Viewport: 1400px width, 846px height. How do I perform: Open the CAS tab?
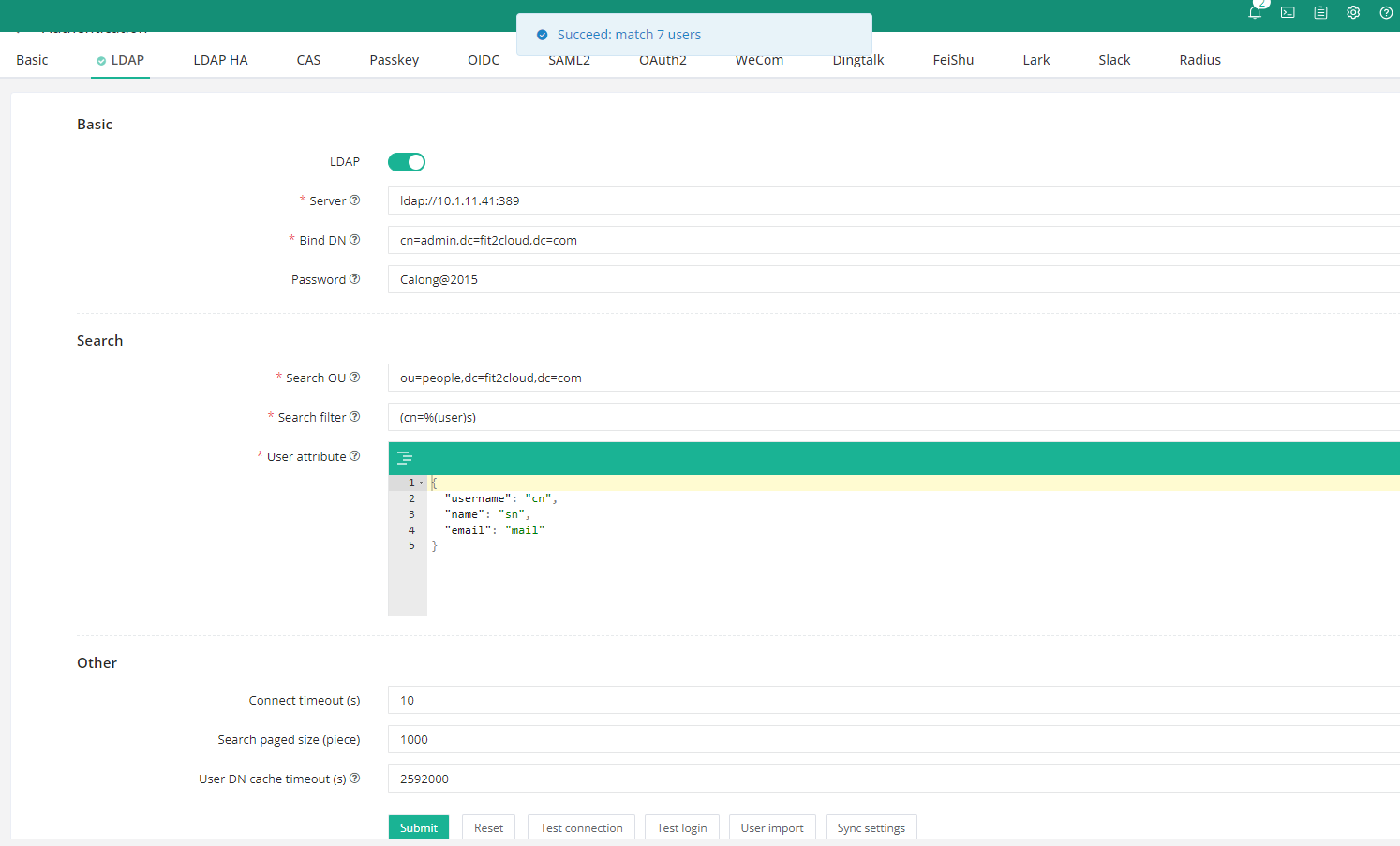[x=309, y=60]
